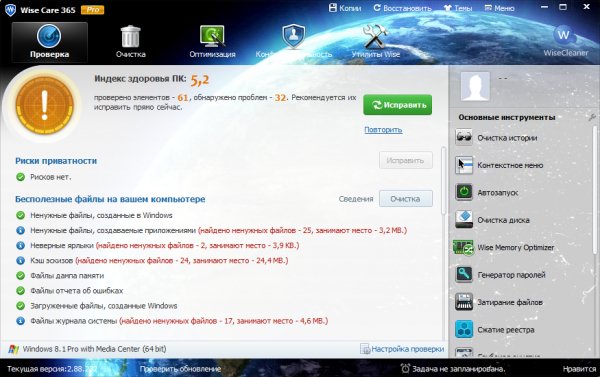Launch the Wise Memory Optimizer icon
This screenshot has height=377, width=600.
464,247
